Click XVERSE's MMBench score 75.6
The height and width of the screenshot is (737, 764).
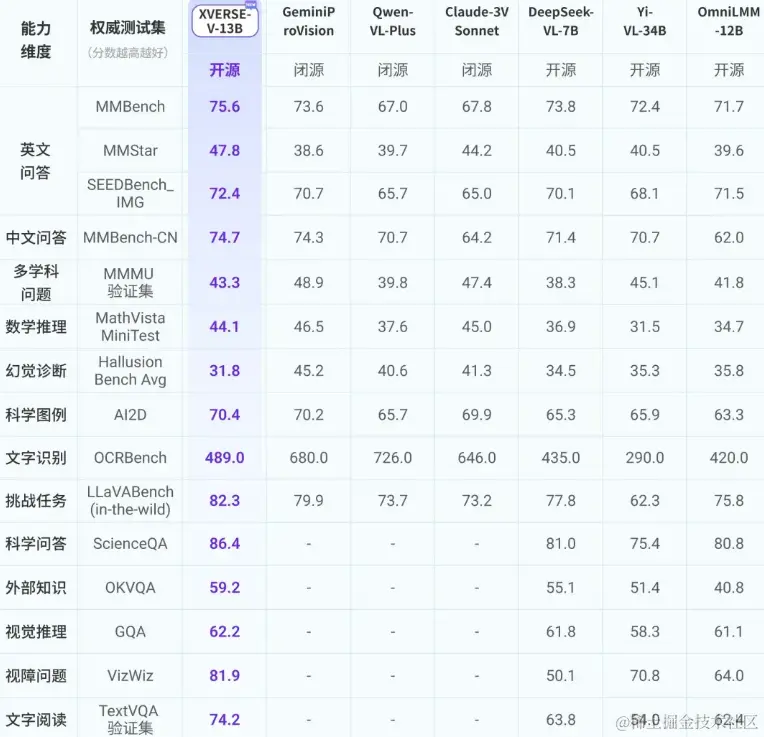(225, 107)
